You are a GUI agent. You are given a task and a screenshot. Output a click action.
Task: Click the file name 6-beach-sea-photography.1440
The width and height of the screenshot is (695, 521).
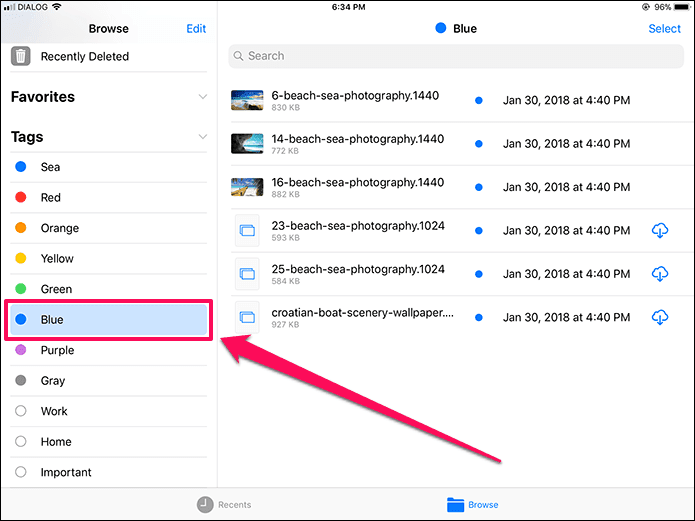pyautogui.click(x=355, y=96)
